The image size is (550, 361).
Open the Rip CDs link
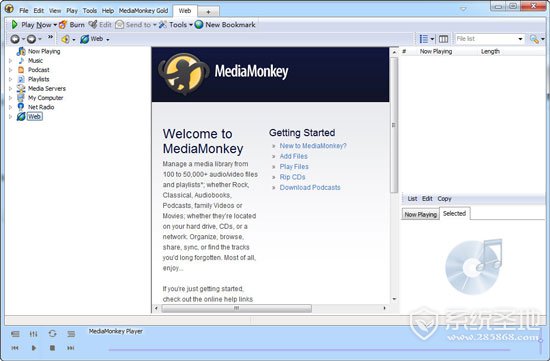292,177
